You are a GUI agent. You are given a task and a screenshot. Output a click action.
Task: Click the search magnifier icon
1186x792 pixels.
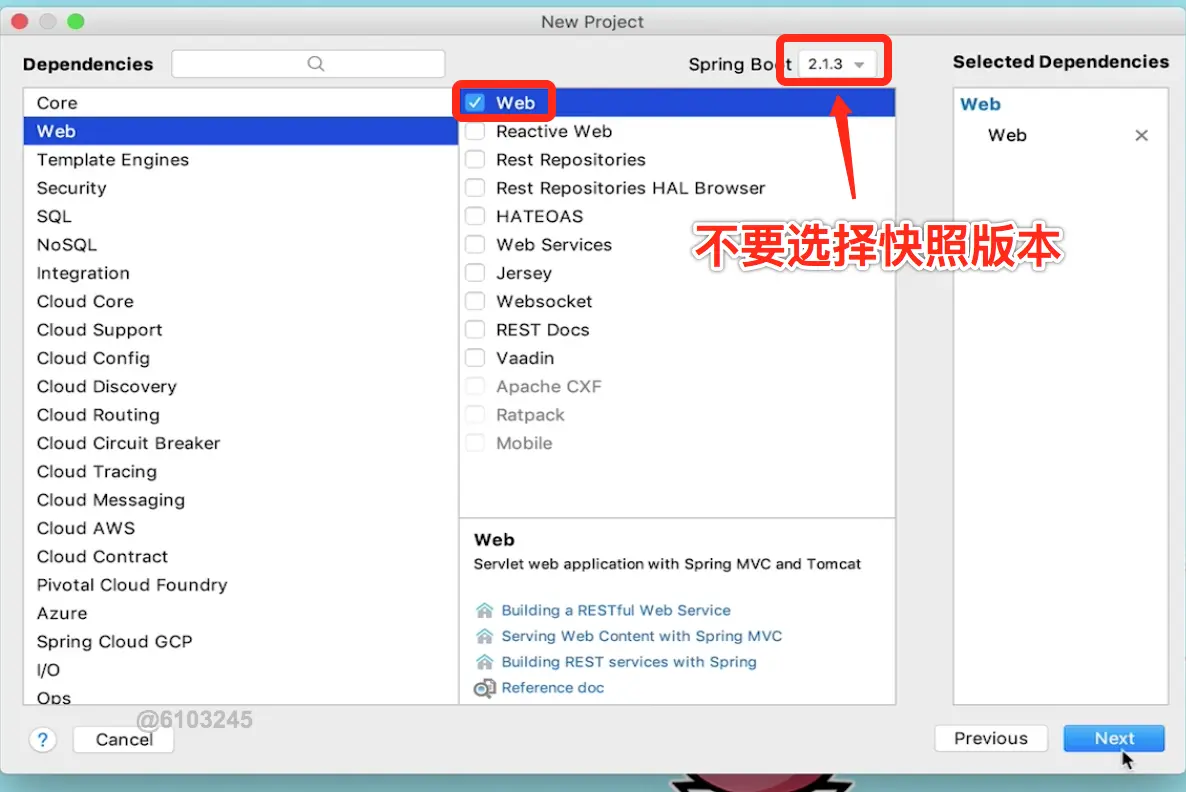315,64
